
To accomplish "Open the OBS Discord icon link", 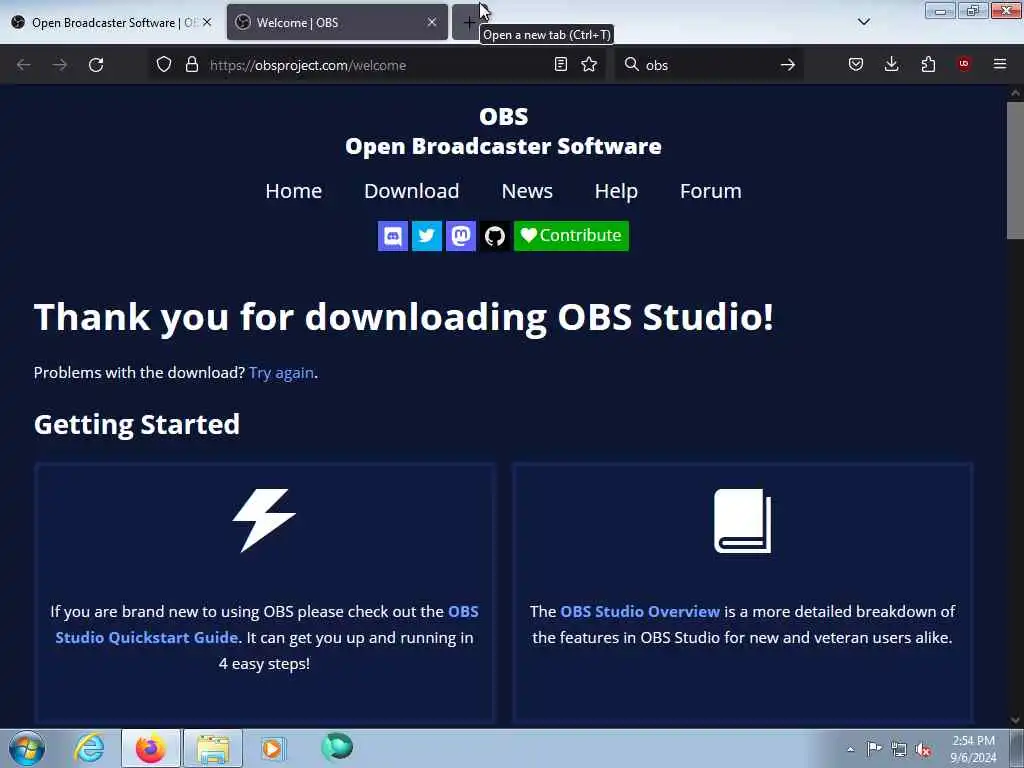I will (392, 236).
